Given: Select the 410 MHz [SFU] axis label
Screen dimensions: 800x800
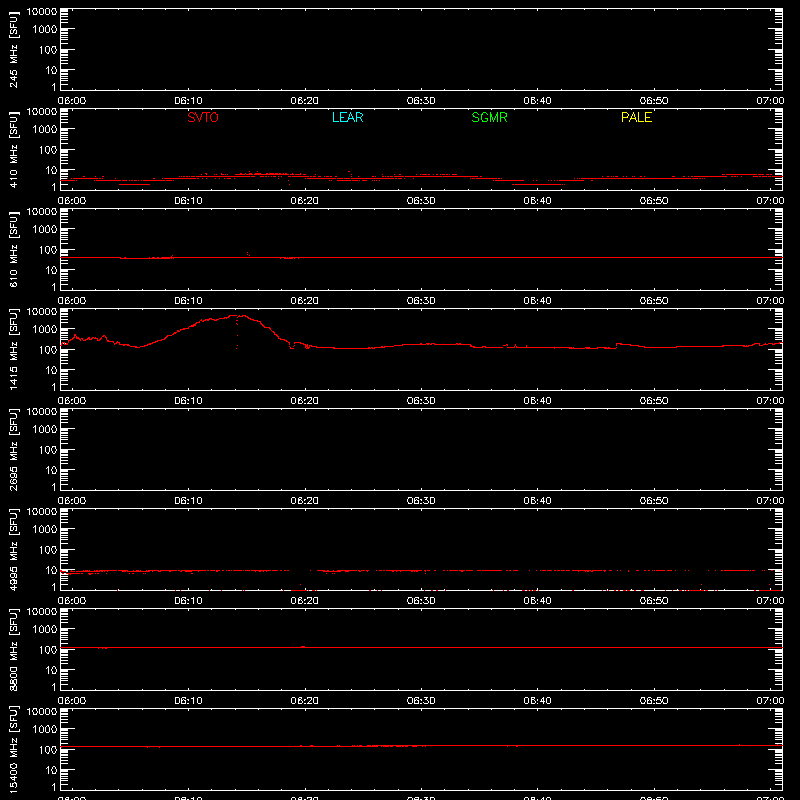Looking at the screenshot, I should [13, 149].
